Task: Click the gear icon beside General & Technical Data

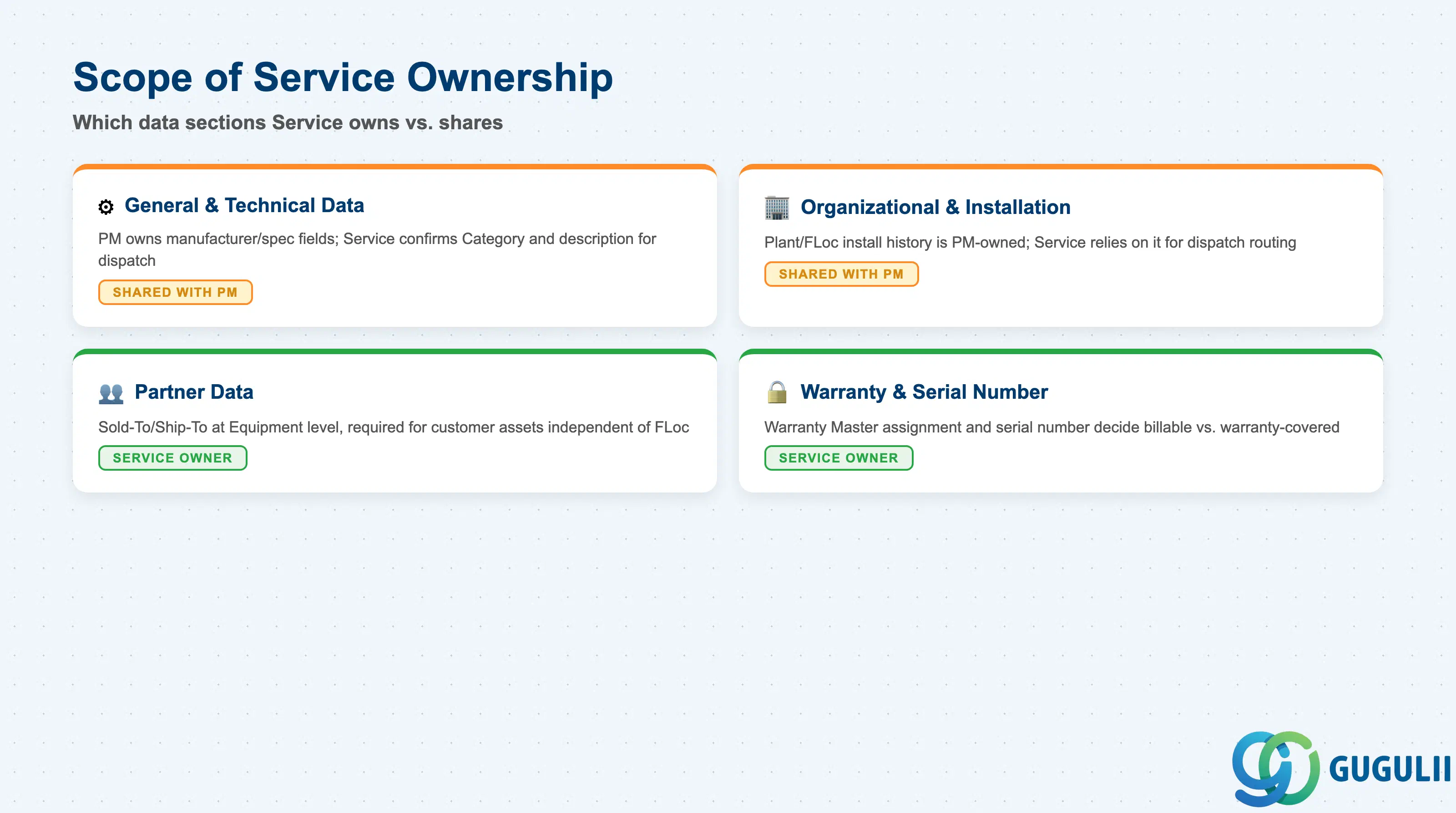Action: coord(106,207)
